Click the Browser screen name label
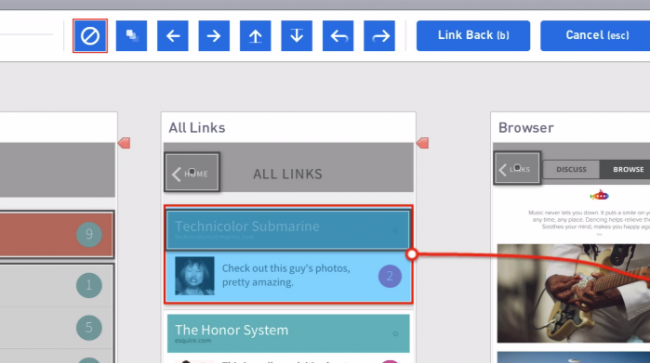The height and width of the screenshot is (363, 650). pos(526,128)
